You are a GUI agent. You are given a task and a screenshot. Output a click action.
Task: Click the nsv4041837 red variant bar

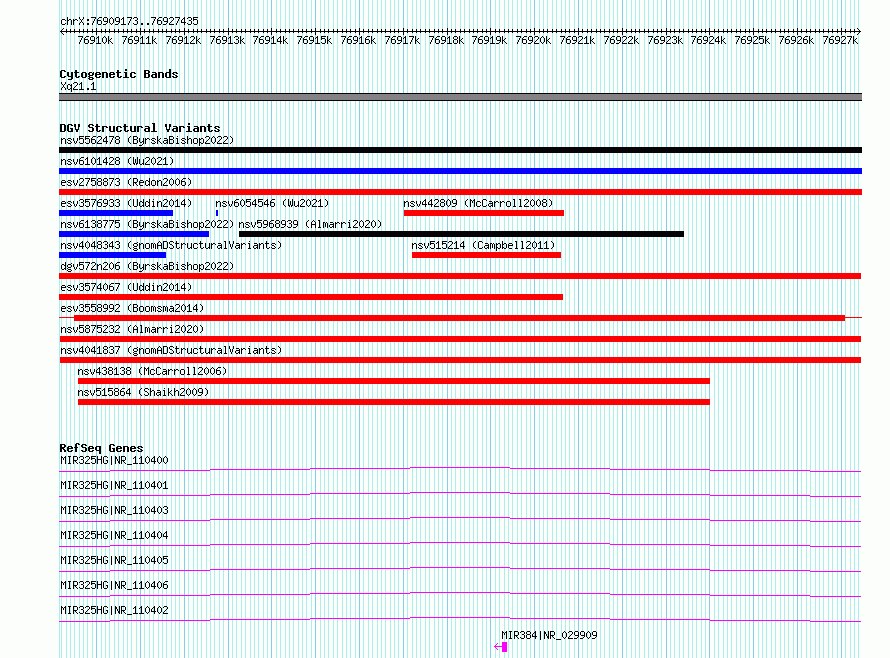click(460, 361)
